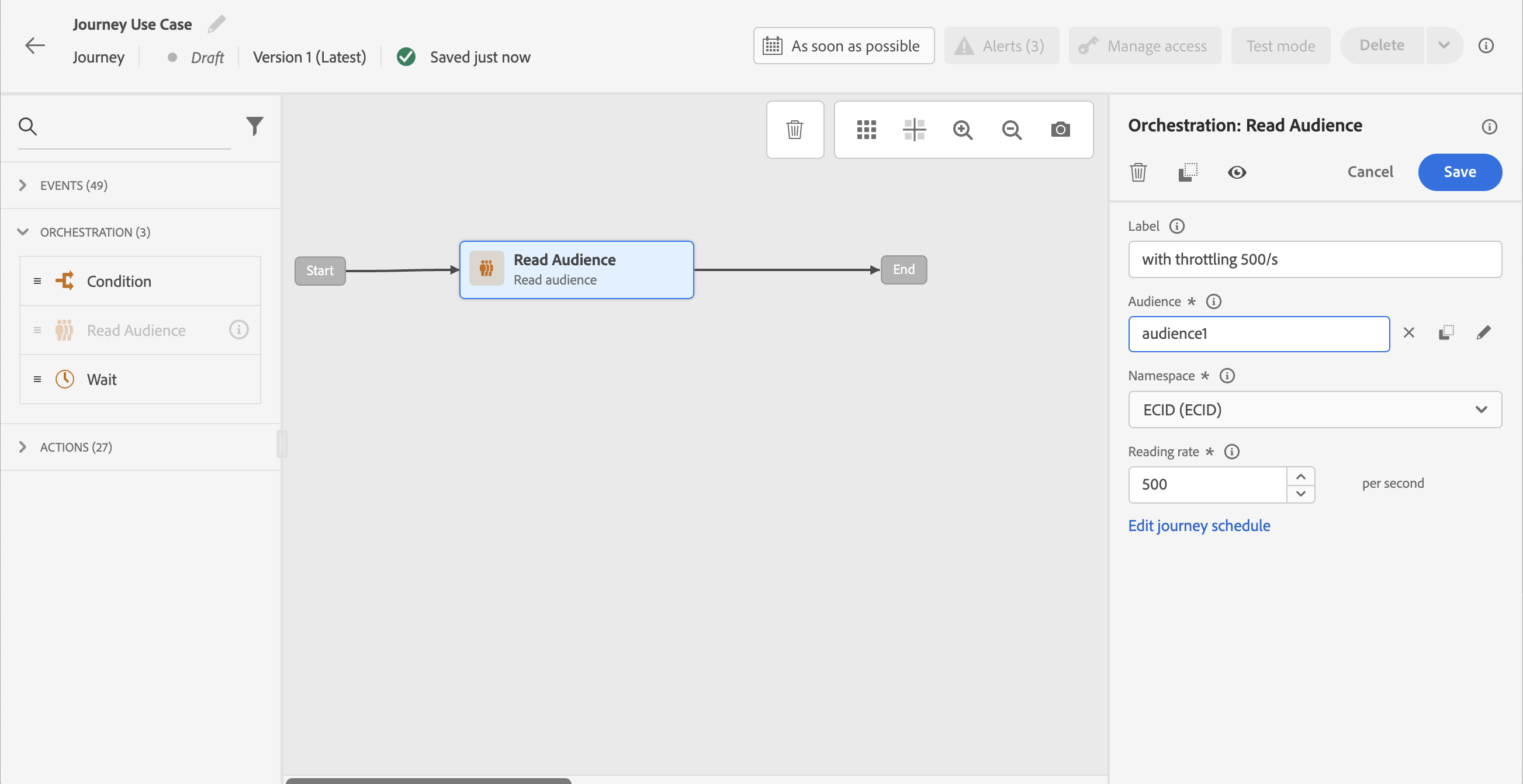The image size is (1523, 784).
Task: Click the filter funnel icon in palette
Action: coord(254,125)
